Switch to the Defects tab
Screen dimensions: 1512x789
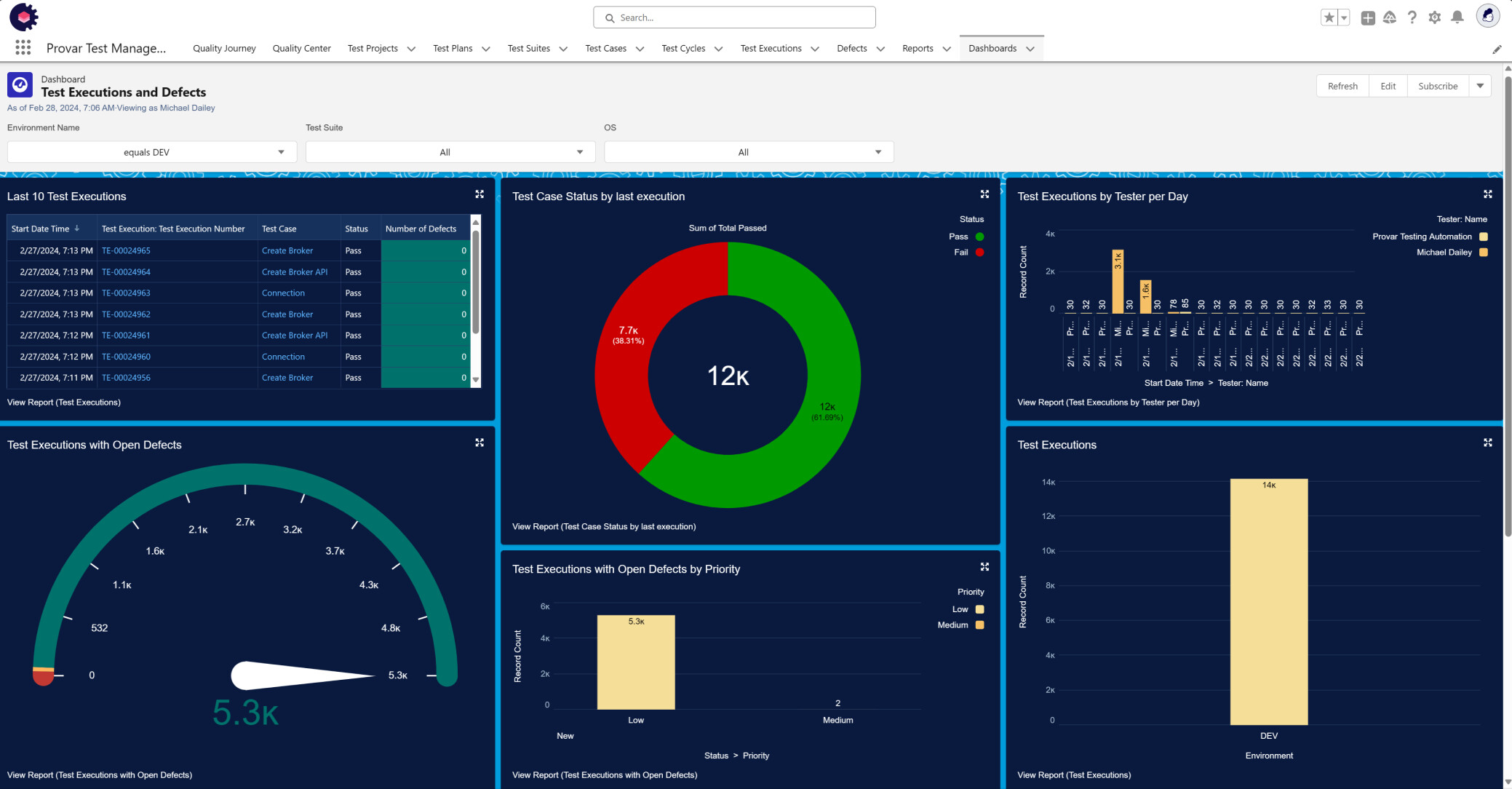click(x=851, y=49)
